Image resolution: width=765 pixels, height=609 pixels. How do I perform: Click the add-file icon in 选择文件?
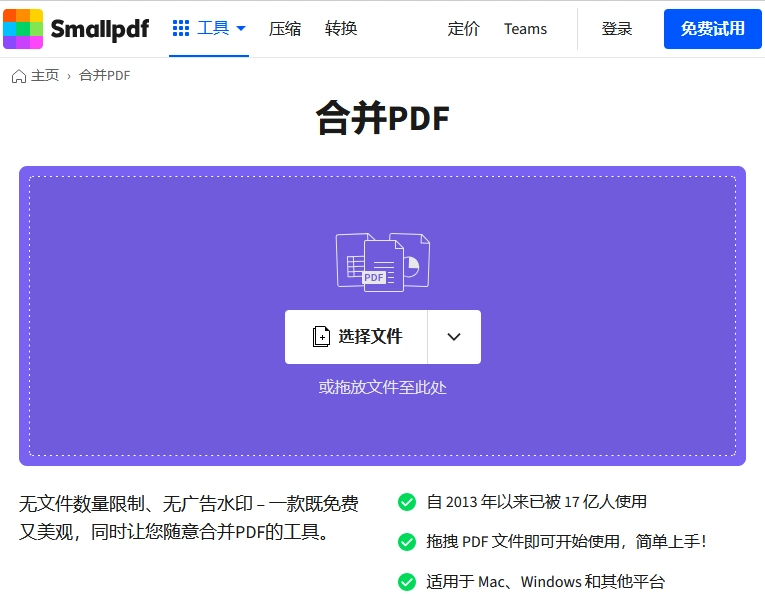click(321, 337)
